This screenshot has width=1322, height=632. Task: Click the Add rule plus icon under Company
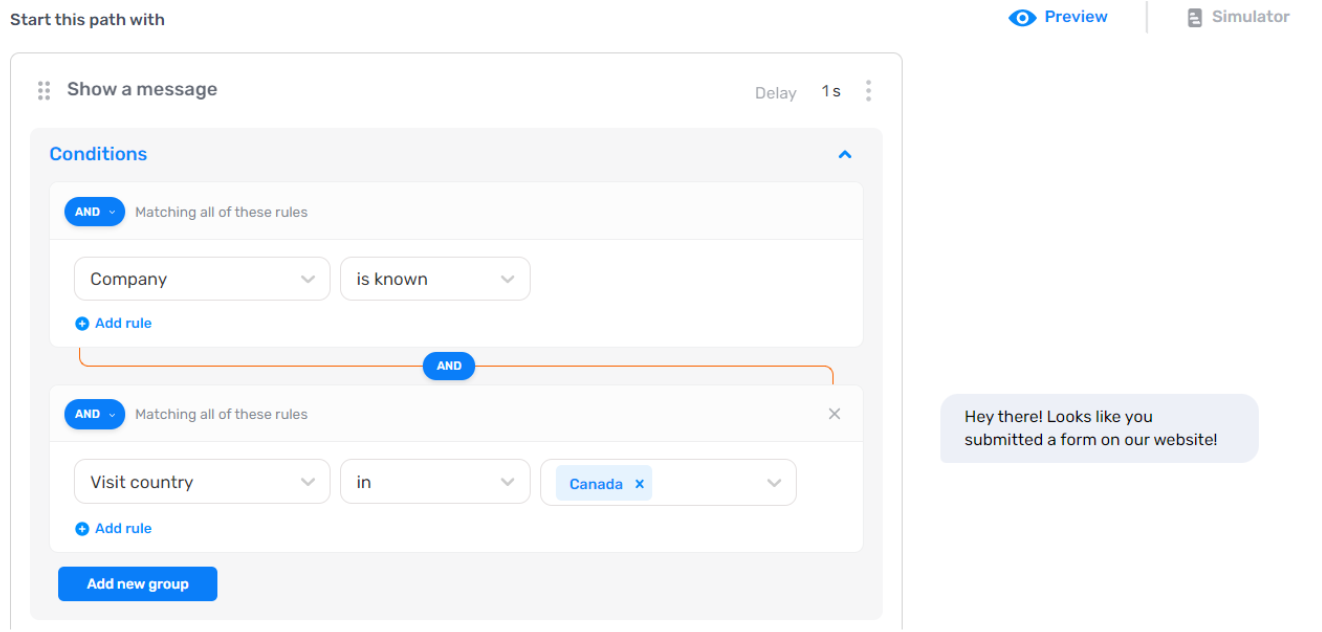click(x=81, y=323)
